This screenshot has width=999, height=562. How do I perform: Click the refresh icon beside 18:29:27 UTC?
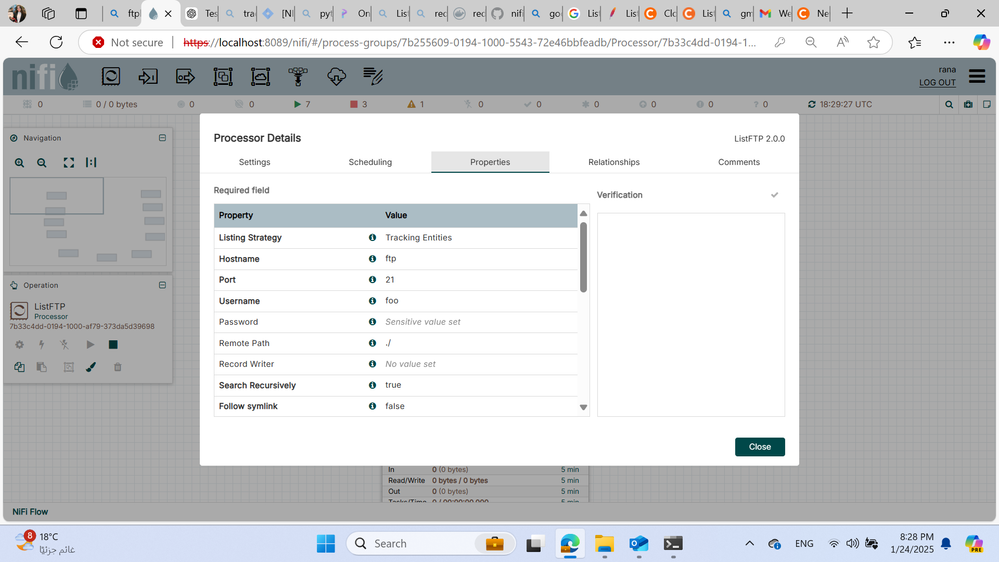pos(811,104)
